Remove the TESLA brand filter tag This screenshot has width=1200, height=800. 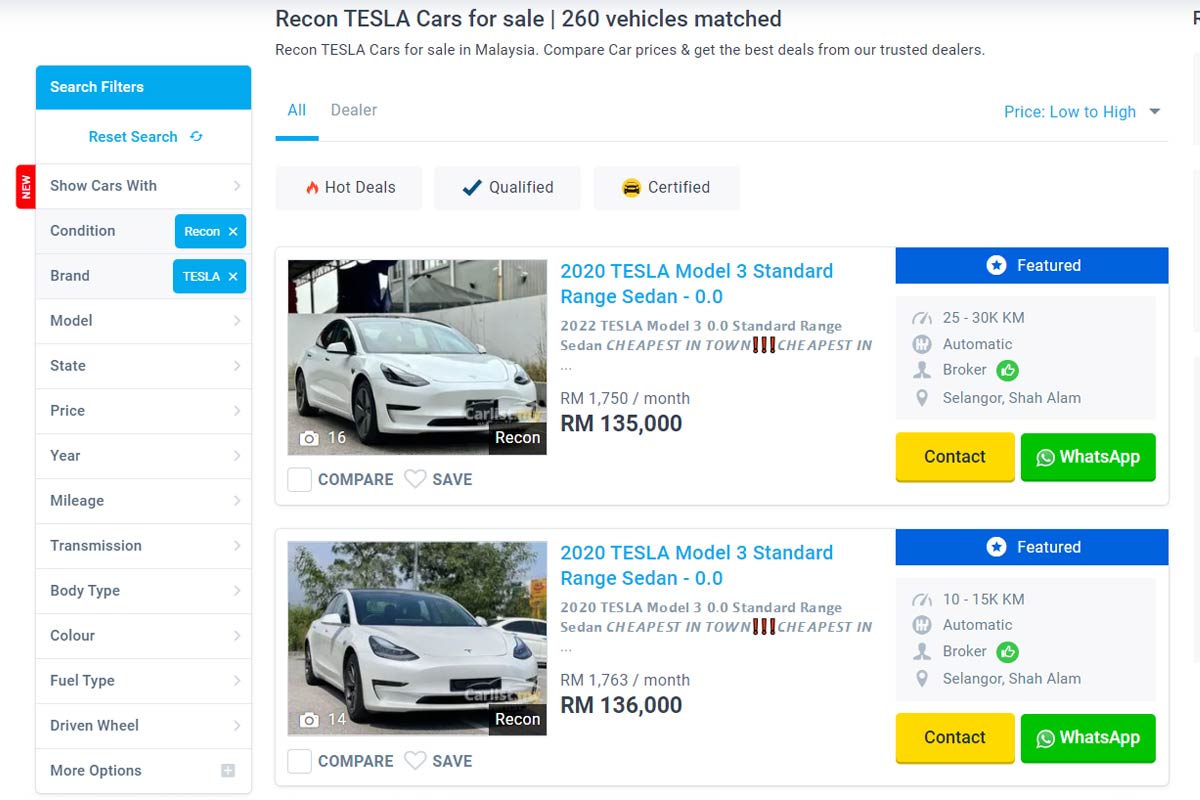[x=233, y=277]
